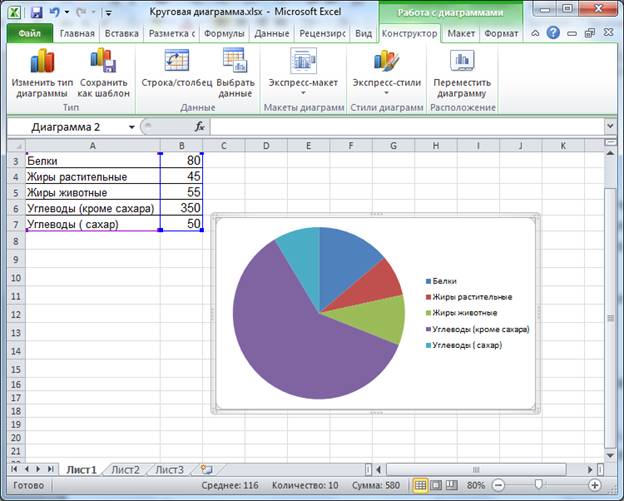Click the Name Box showing Диаграмма 2

coord(72,127)
